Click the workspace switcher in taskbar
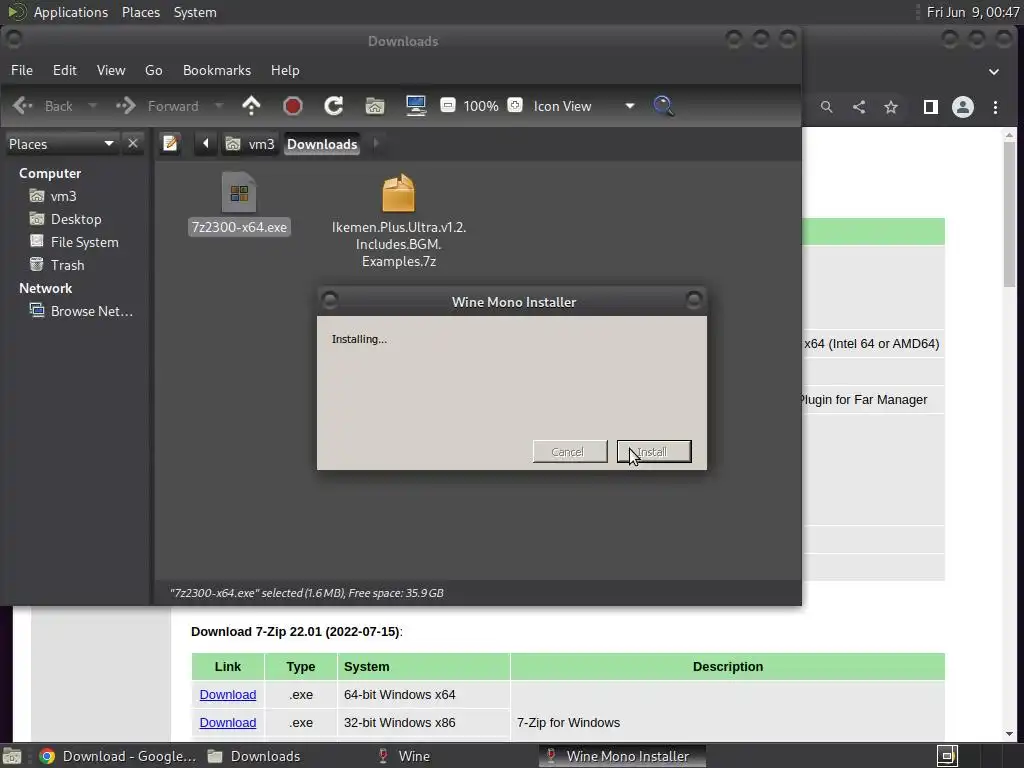The image size is (1024, 768). click(947, 756)
